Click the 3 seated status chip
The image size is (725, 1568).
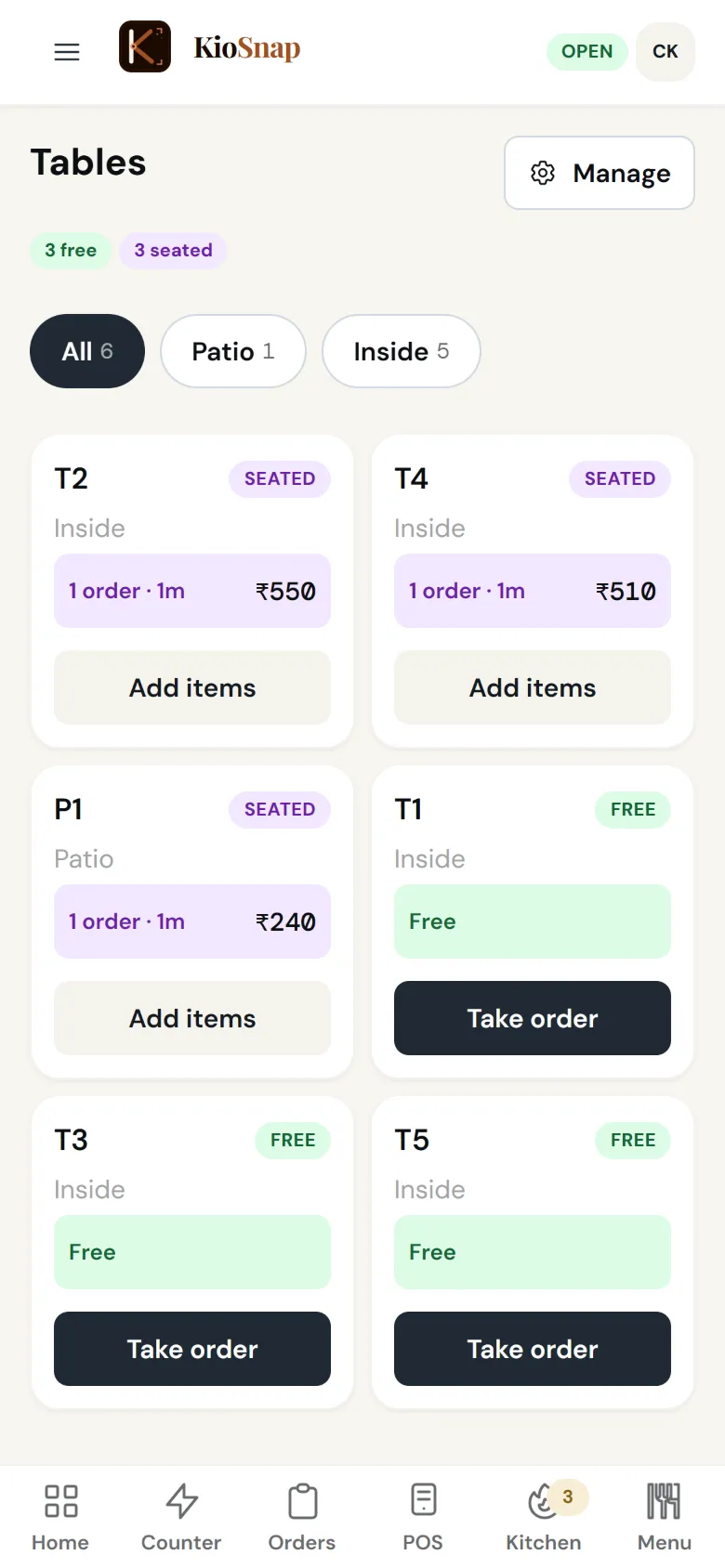pyautogui.click(x=173, y=251)
